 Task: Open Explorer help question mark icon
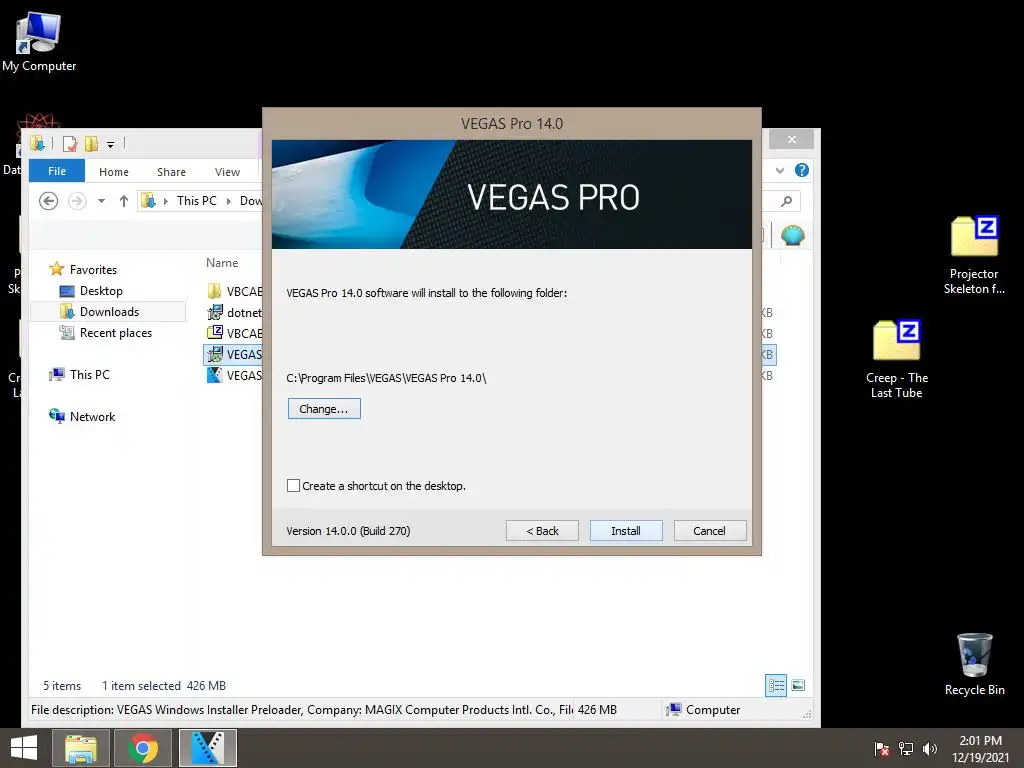click(x=802, y=170)
